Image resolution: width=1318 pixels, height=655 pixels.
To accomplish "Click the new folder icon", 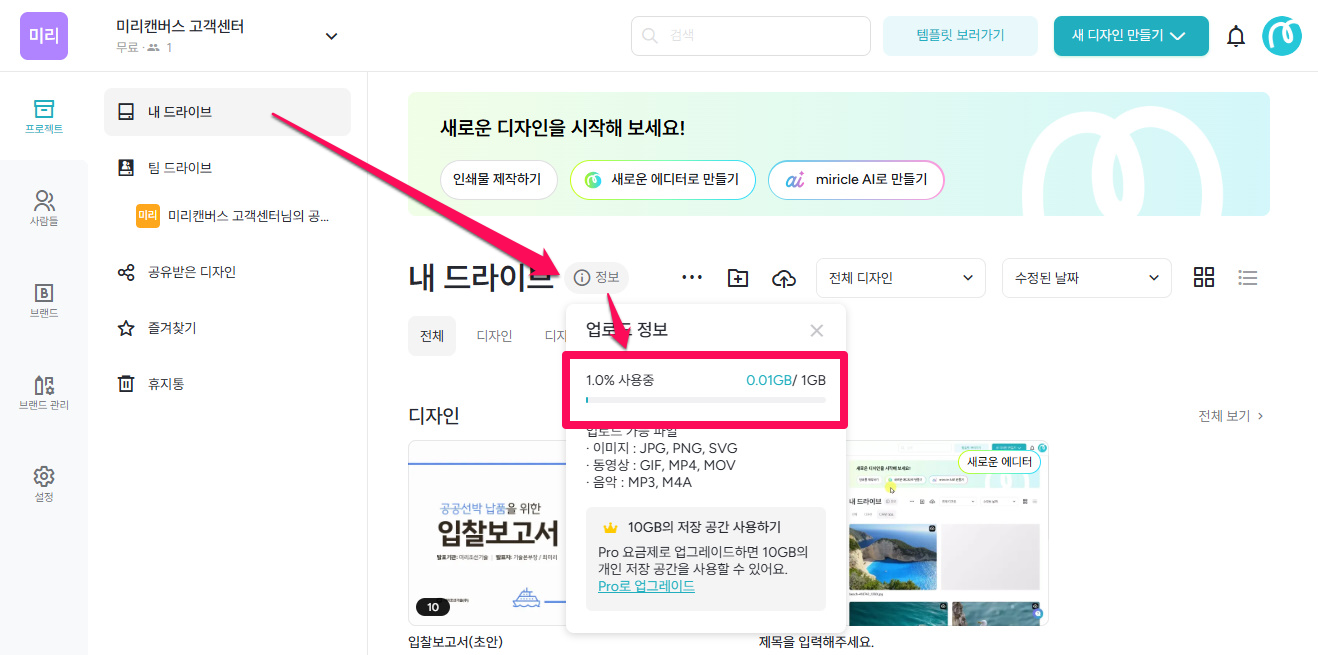I will [738, 278].
